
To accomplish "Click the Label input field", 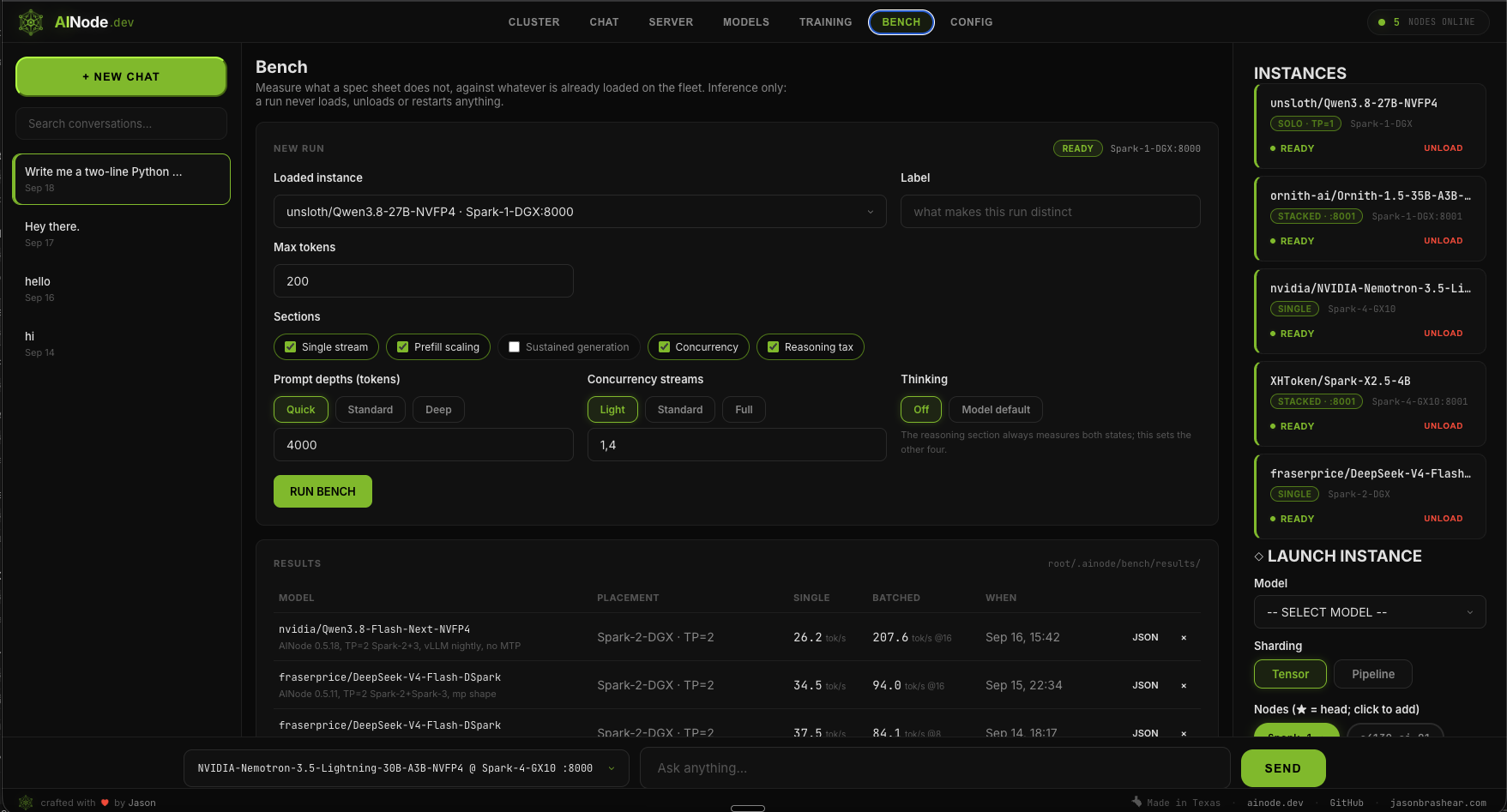I will pyautogui.click(x=1050, y=212).
